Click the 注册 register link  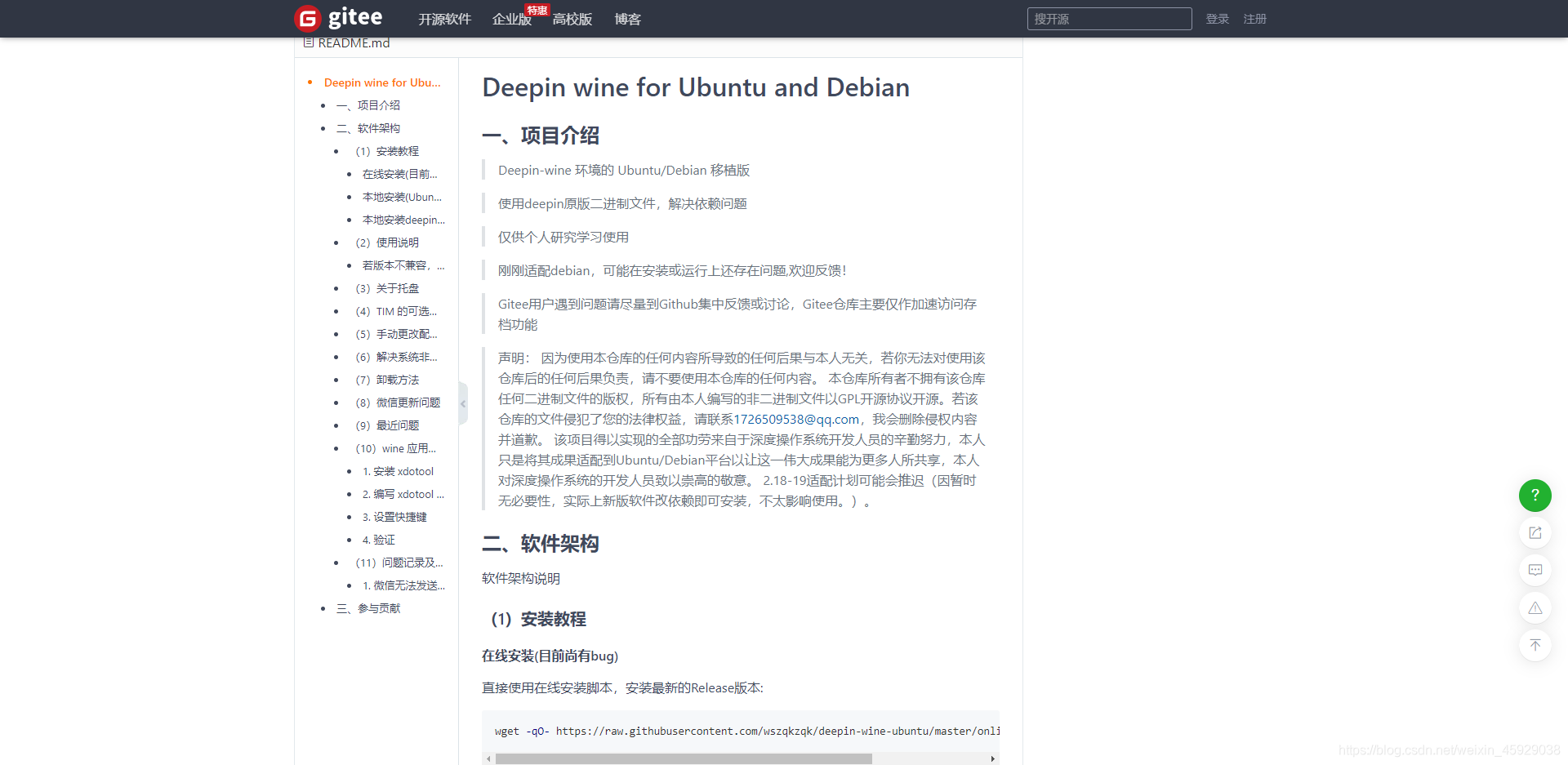1254,19
